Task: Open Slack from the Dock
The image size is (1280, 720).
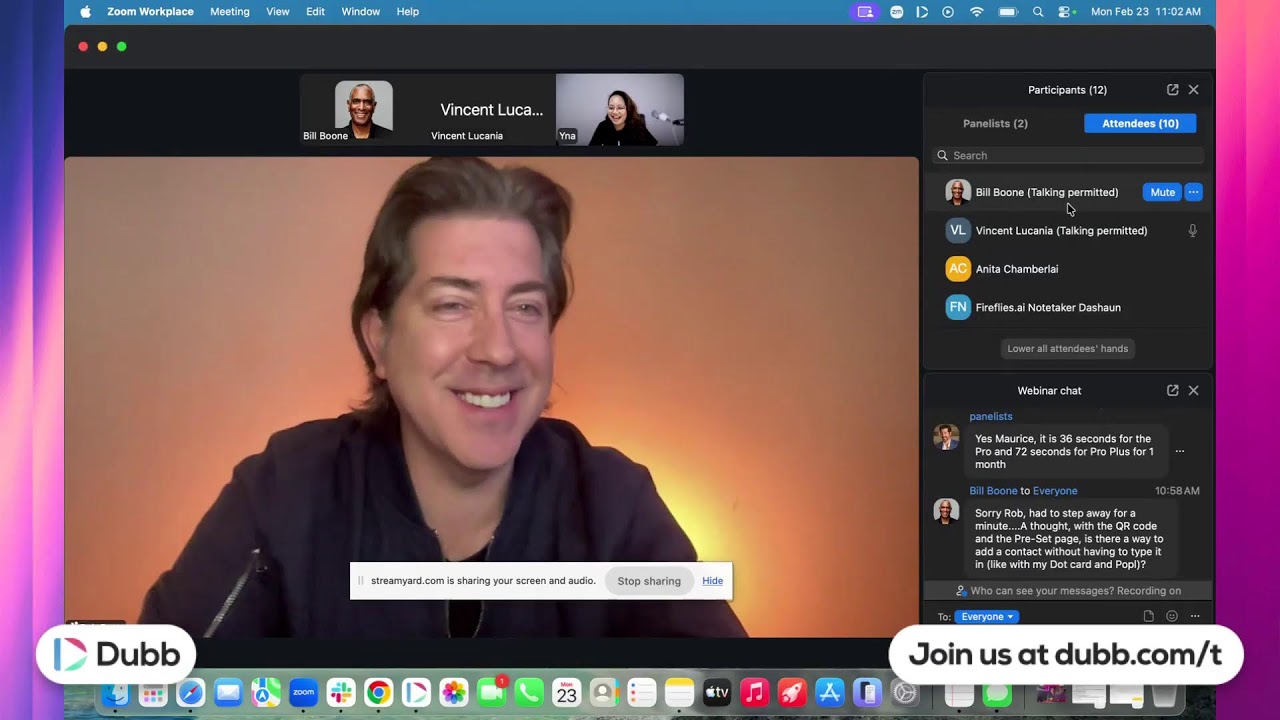Action: coord(341,692)
